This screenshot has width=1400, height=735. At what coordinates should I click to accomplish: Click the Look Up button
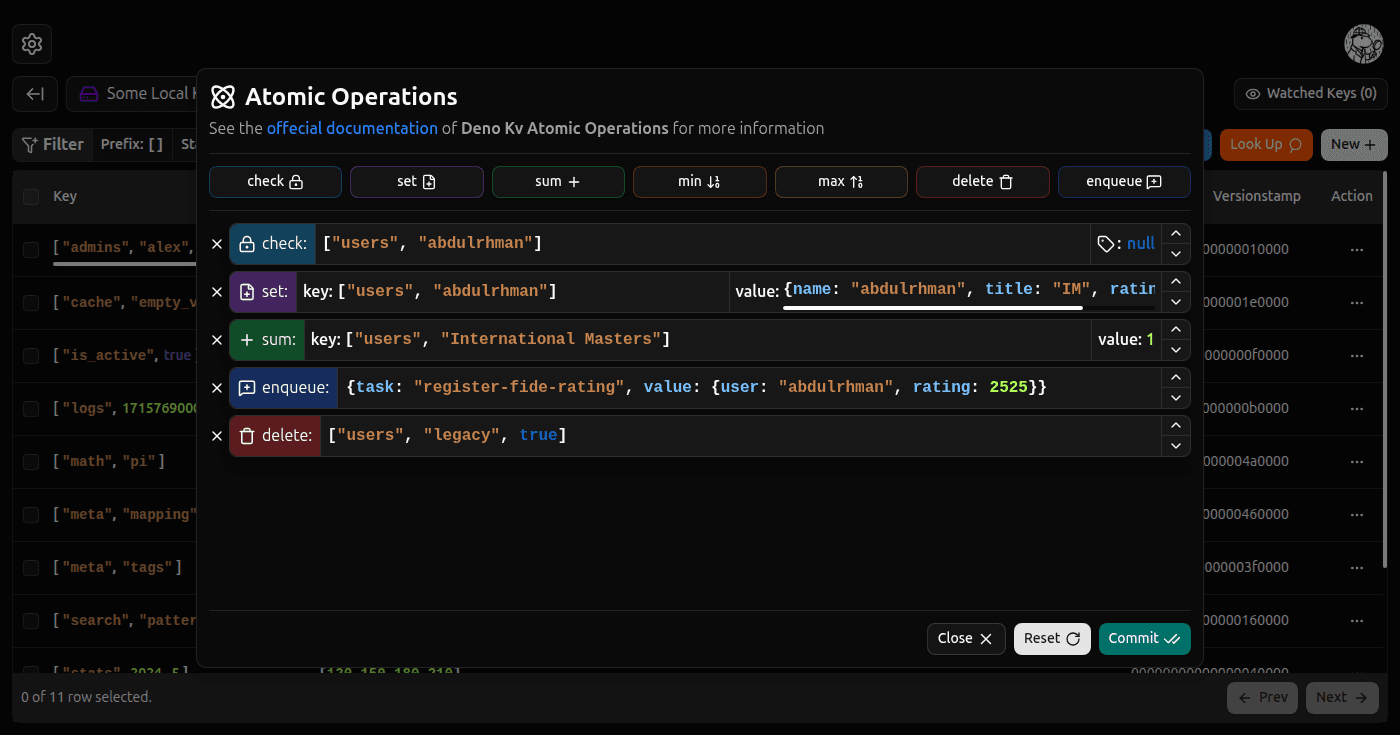1266,145
